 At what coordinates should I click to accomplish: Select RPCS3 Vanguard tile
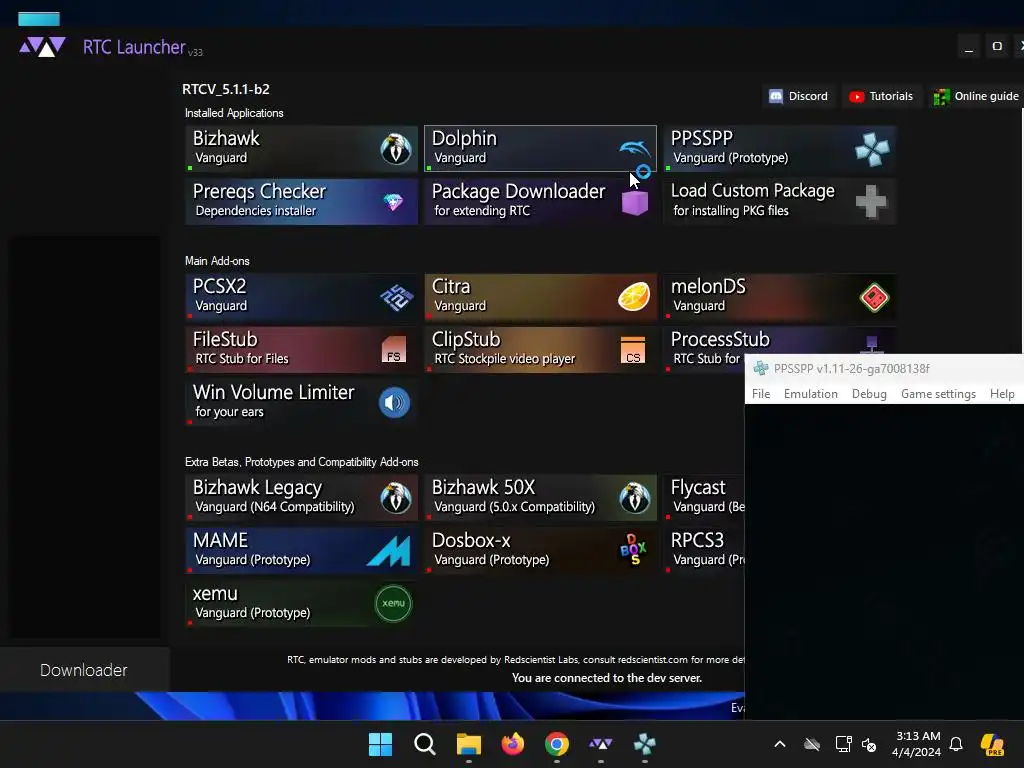704,551
